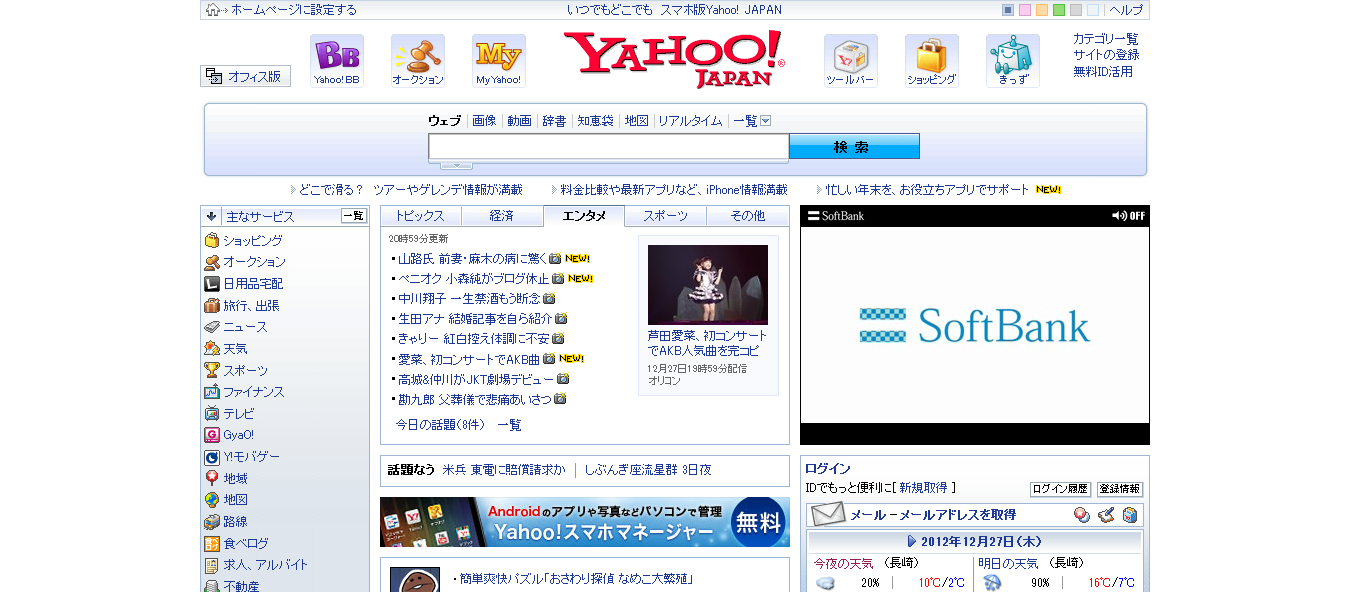Select the pale blue theme color swatch
The width and height of the screenshot is (1349, 592).
coord(1093,10)
